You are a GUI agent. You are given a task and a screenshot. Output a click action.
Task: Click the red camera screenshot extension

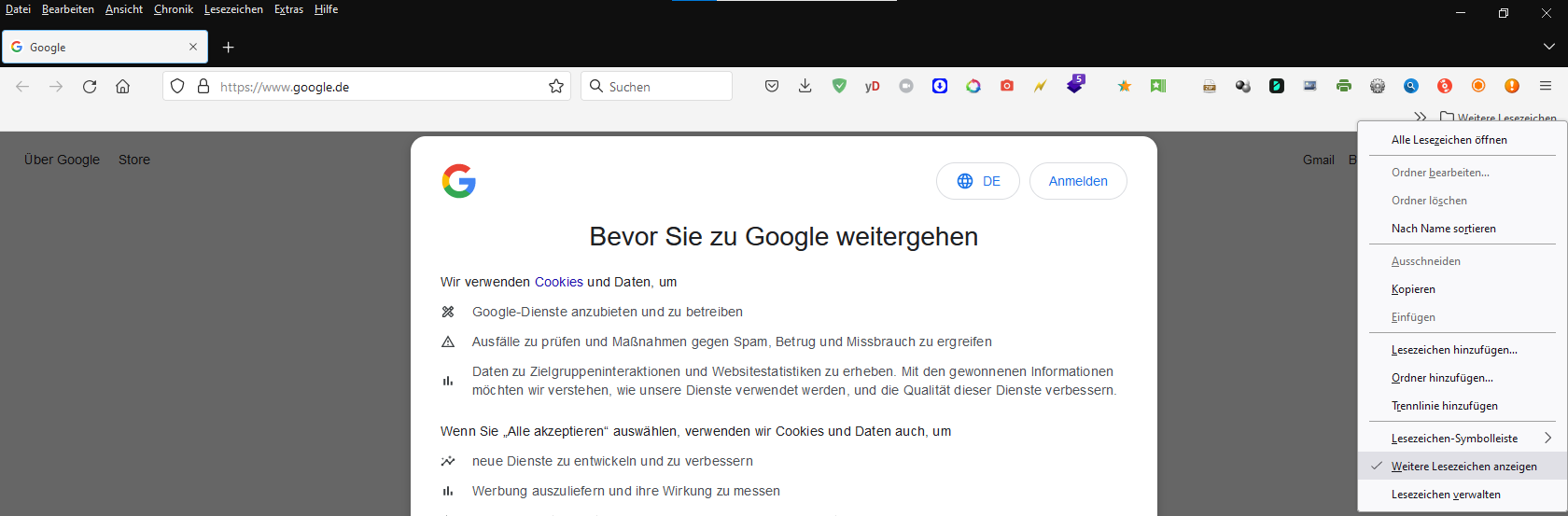point(1007,86)
